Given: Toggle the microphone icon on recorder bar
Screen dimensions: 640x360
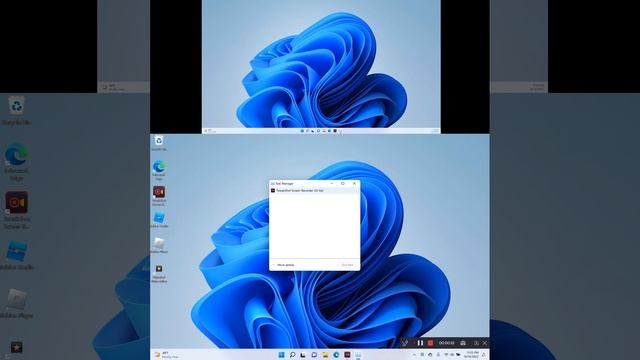Looking at the screenshot, I should (x=405, y=343).
